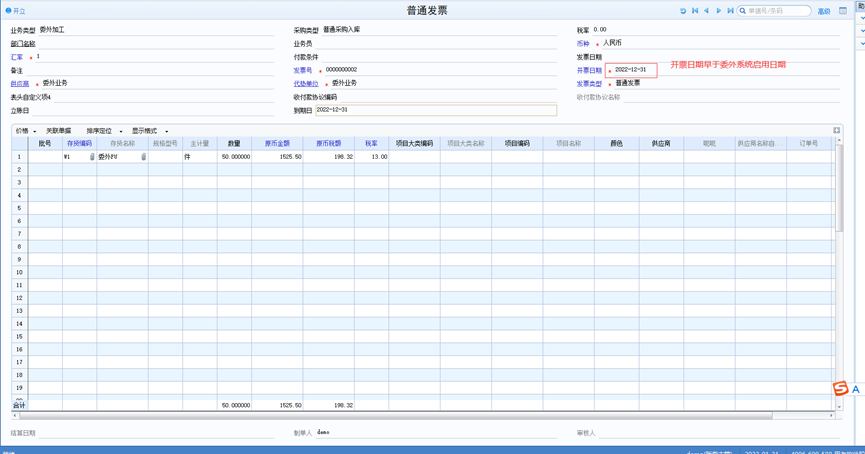Click the attachment icon in the 存货名称 cell
Viewport: 865px width, 454px height.
pos(143,157)
